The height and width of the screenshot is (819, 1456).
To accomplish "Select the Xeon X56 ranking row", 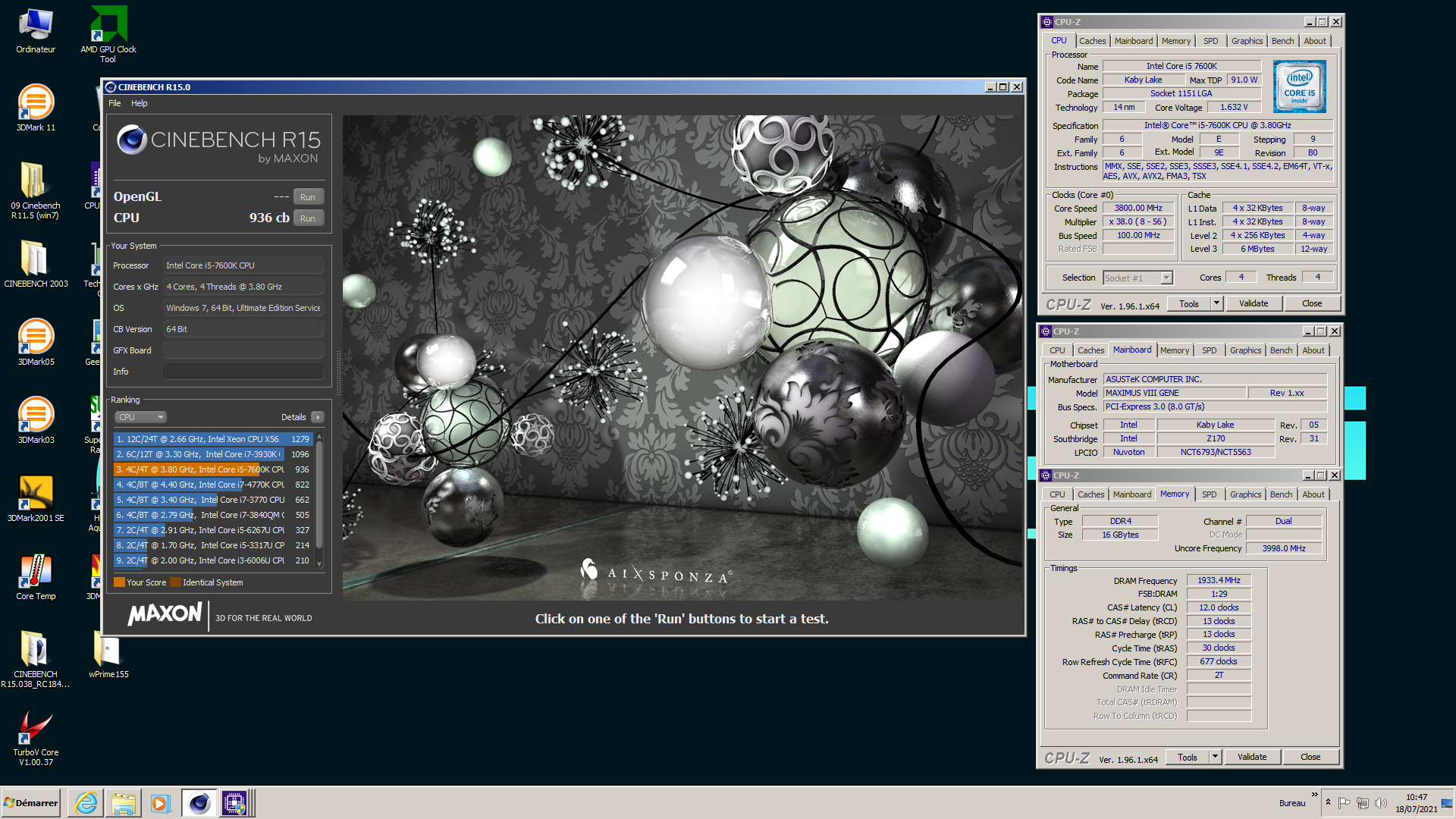I will click(x=213, y=439).
